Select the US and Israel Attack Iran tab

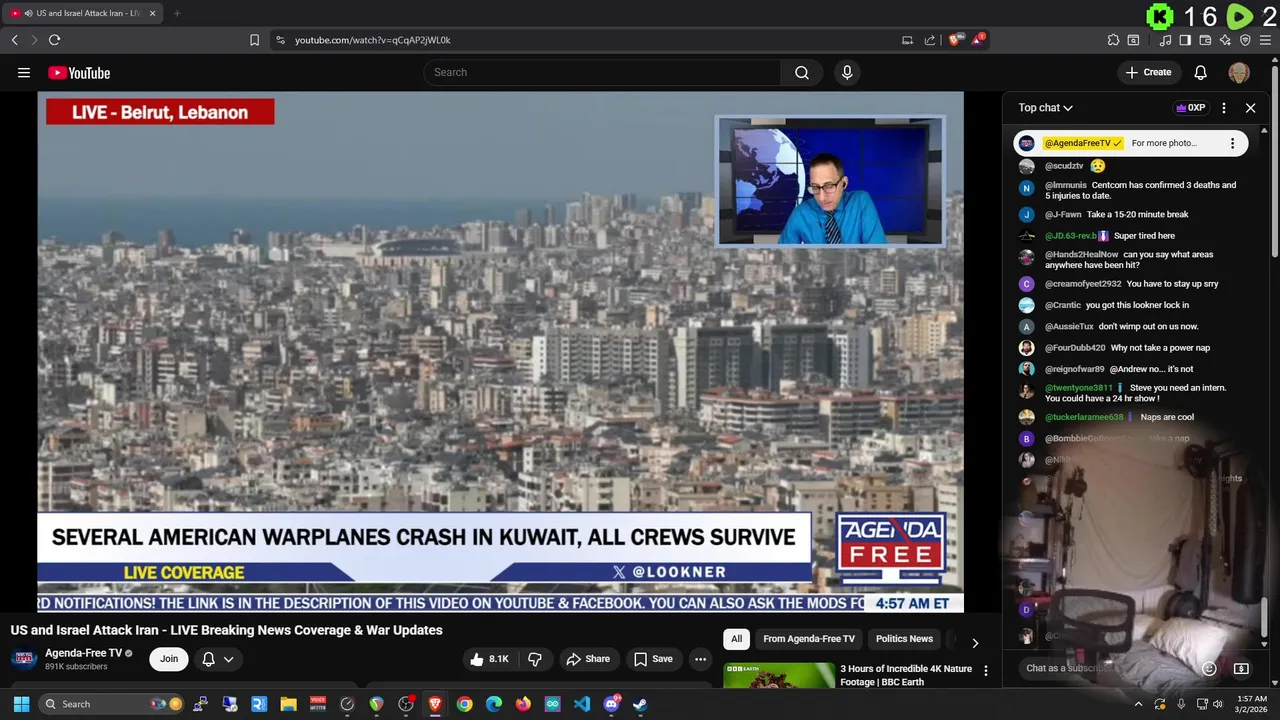[x=82, y=13]
